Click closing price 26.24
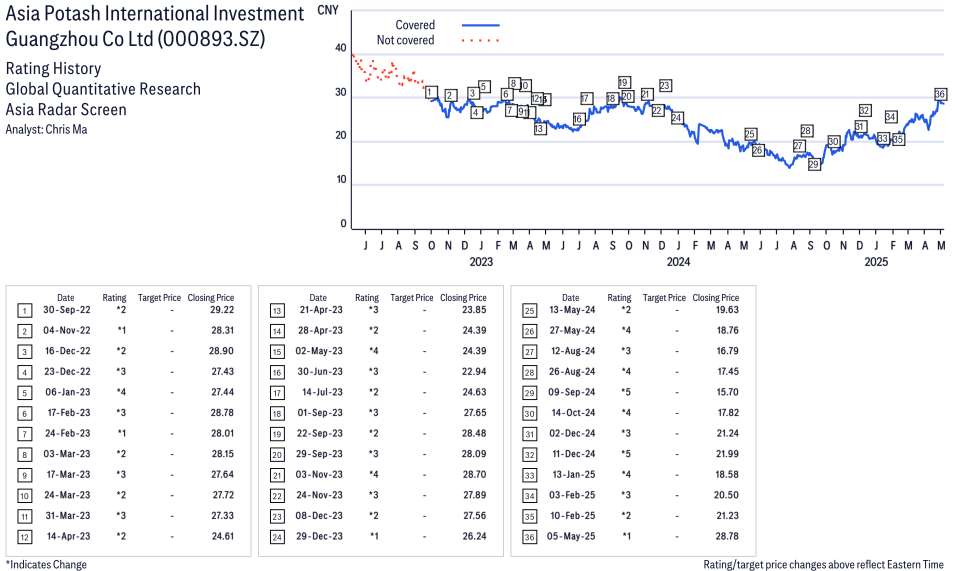This screenshot has width=955, height=571. coord(474,536)
